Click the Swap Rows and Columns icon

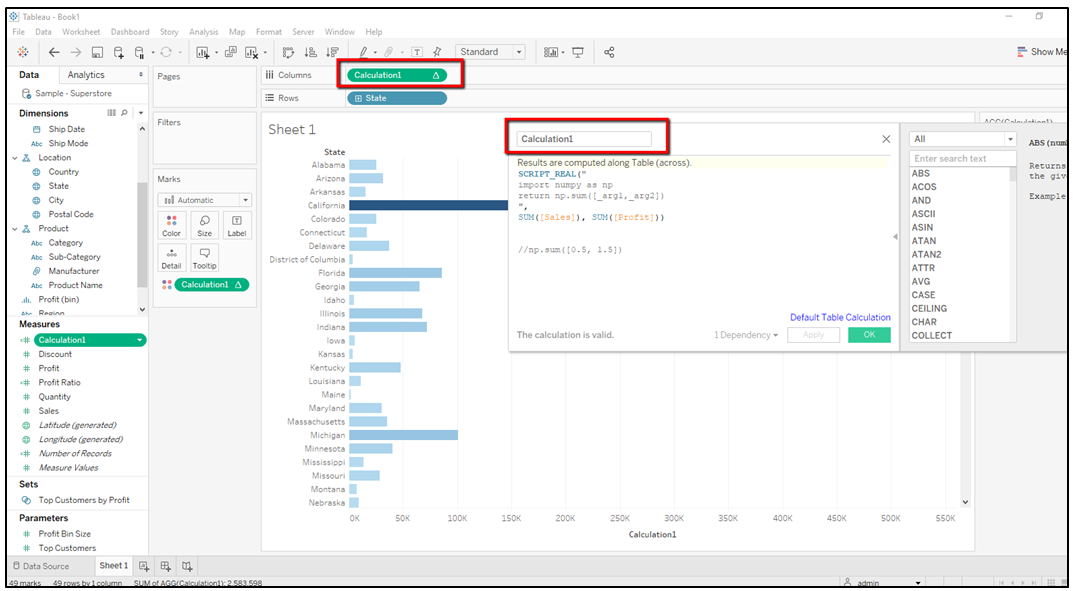coord(289,52)
